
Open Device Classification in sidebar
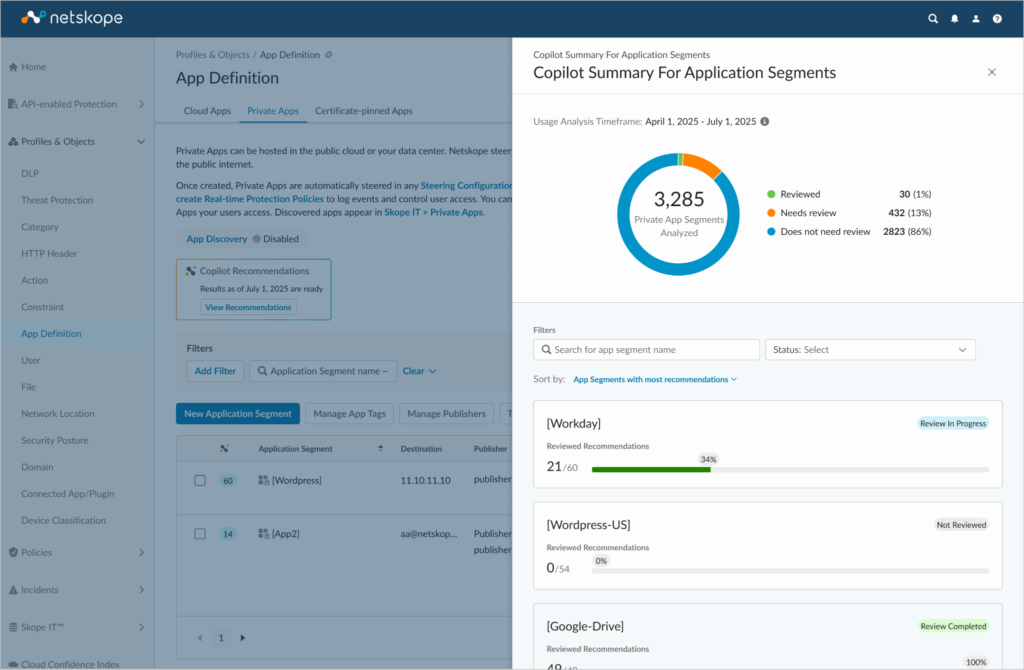point(63,520)
